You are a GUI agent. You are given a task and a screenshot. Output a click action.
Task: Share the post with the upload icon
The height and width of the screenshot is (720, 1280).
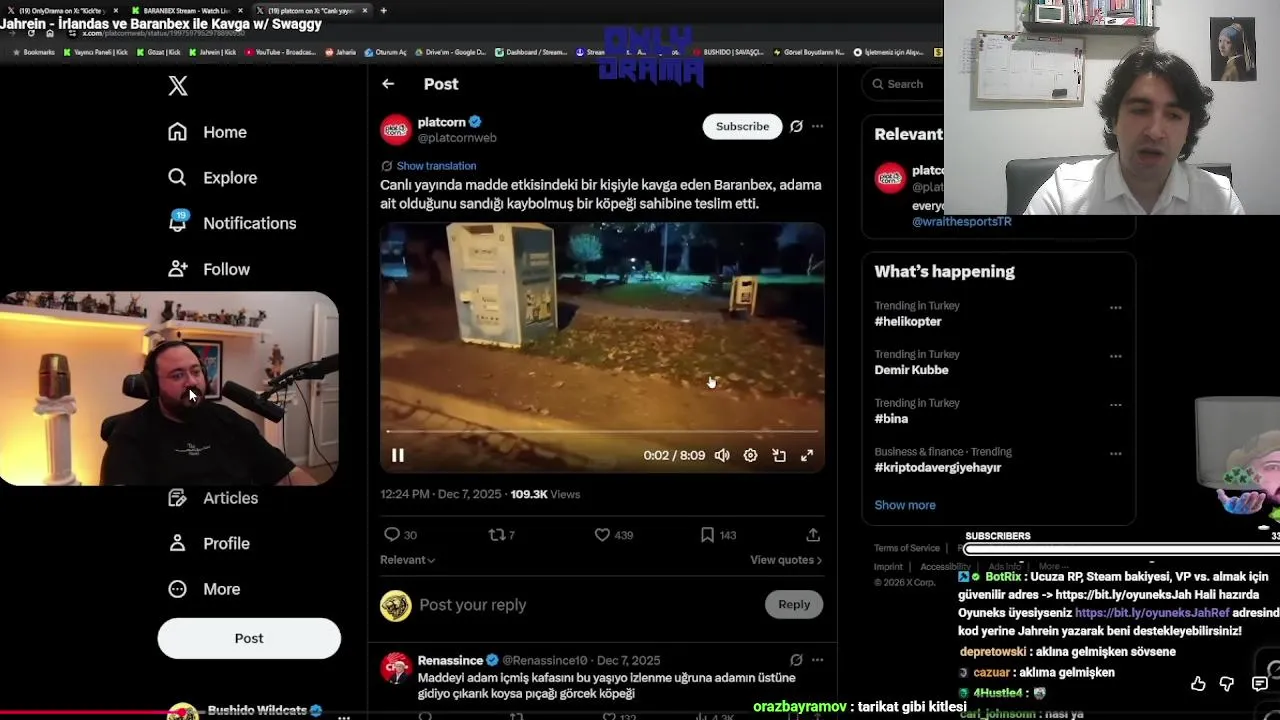point(813,535)
